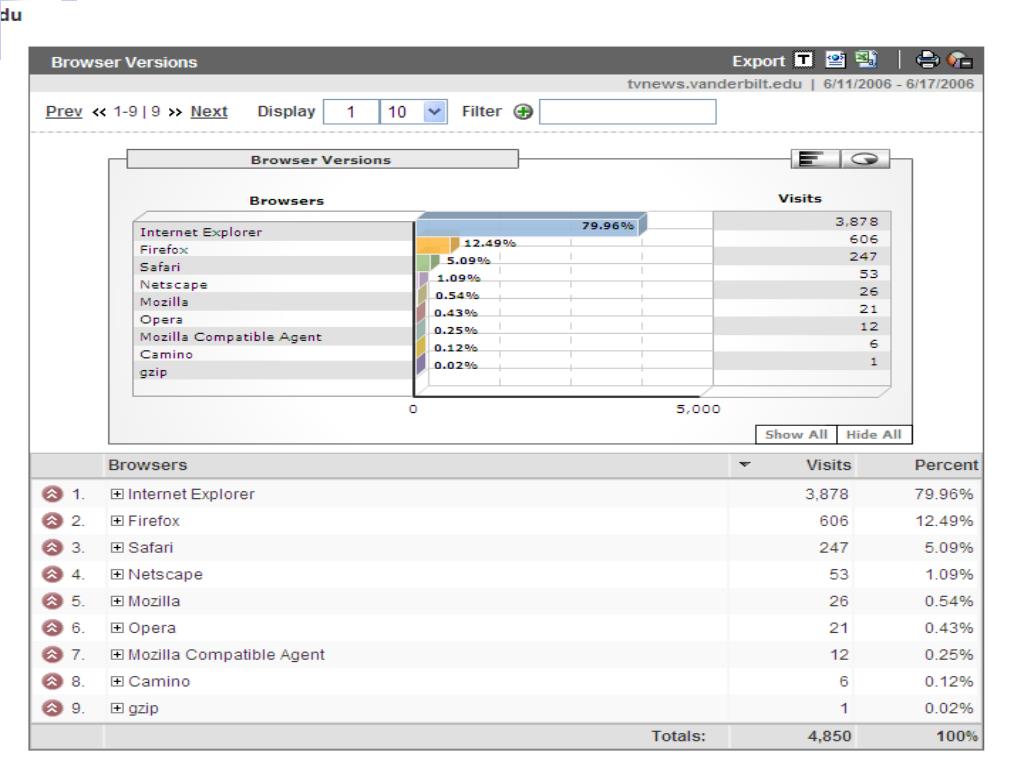Select Opera in chart legend list

[x=161, y=320]
